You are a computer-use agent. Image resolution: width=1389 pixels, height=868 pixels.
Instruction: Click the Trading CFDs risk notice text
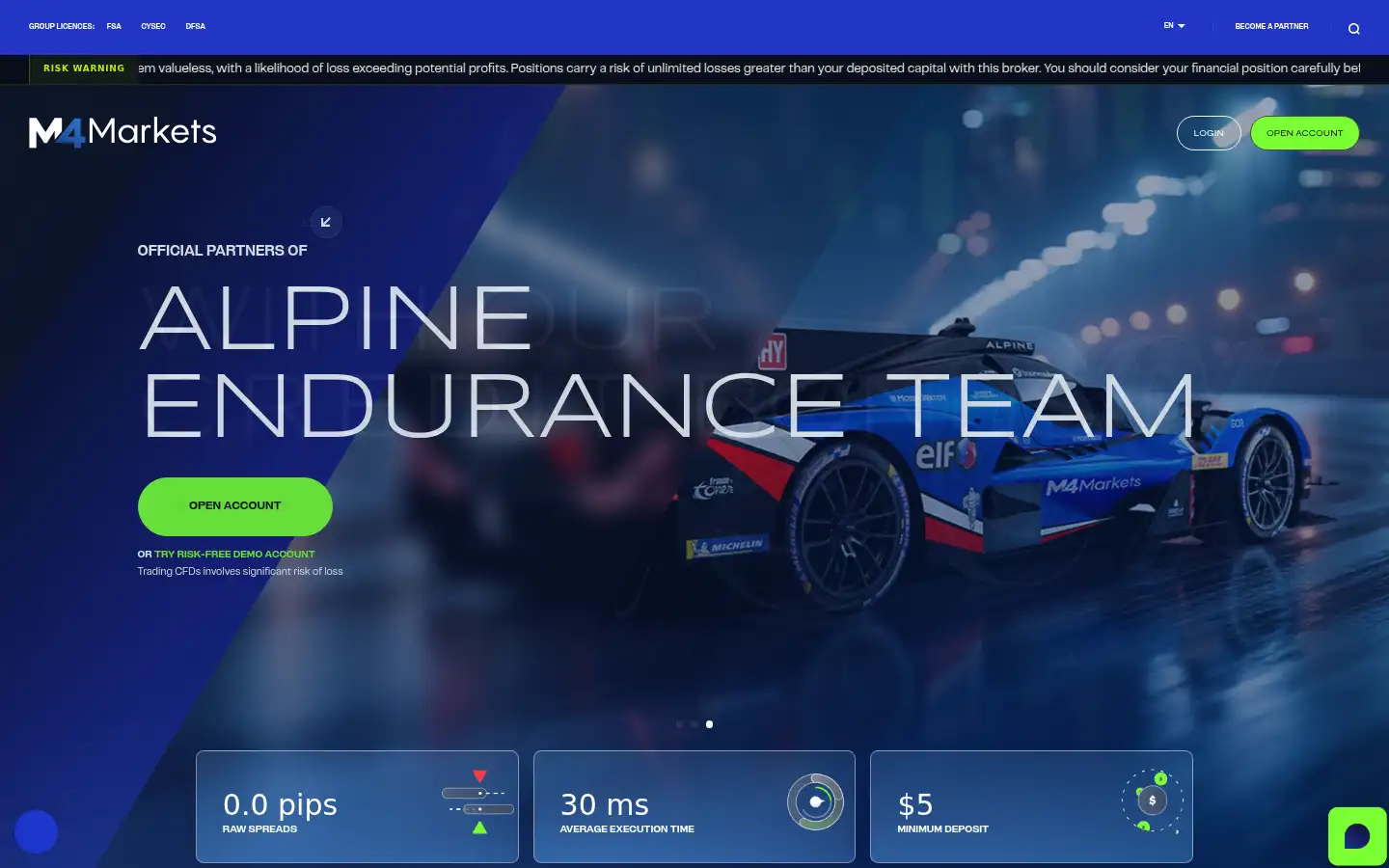click(240, 572)
